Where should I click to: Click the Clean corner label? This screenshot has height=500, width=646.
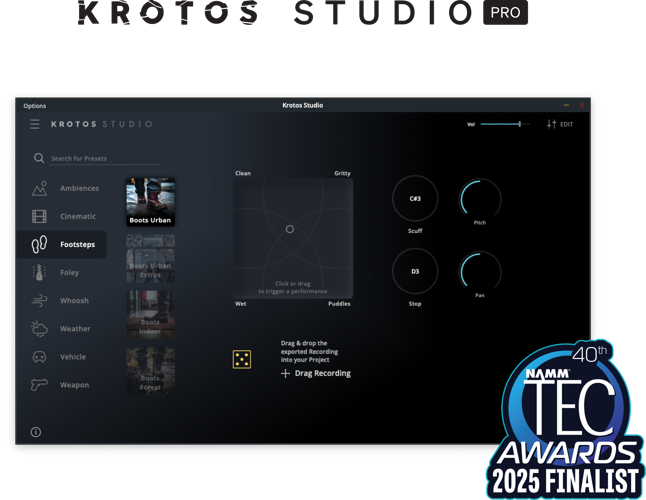click(243, 173)
